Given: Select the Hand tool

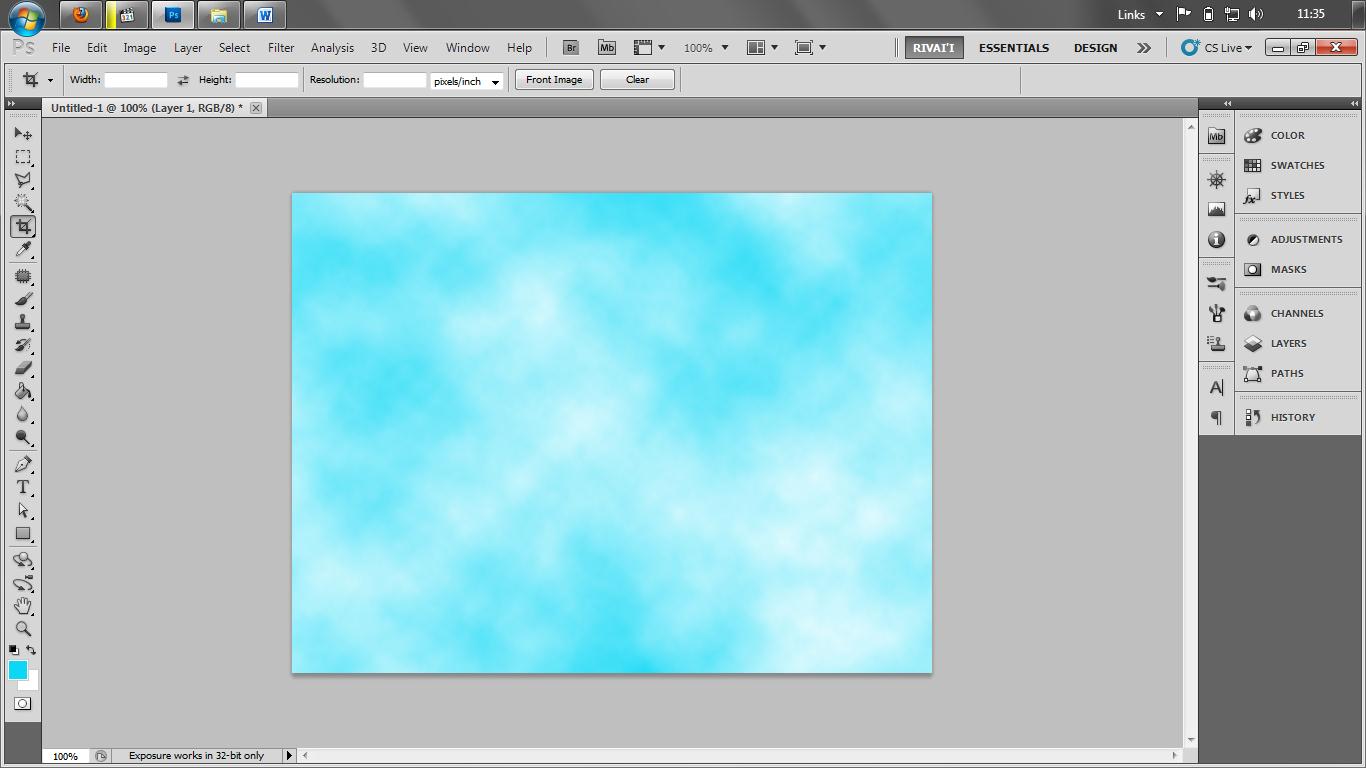Looking at the screenshot, I should (23, 606).
